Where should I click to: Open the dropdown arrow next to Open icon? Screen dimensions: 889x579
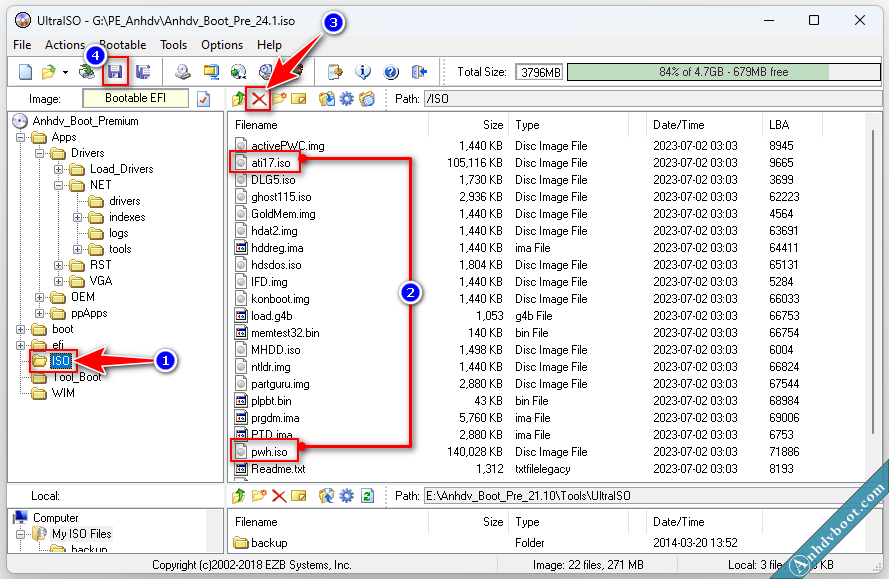point(65,72)
